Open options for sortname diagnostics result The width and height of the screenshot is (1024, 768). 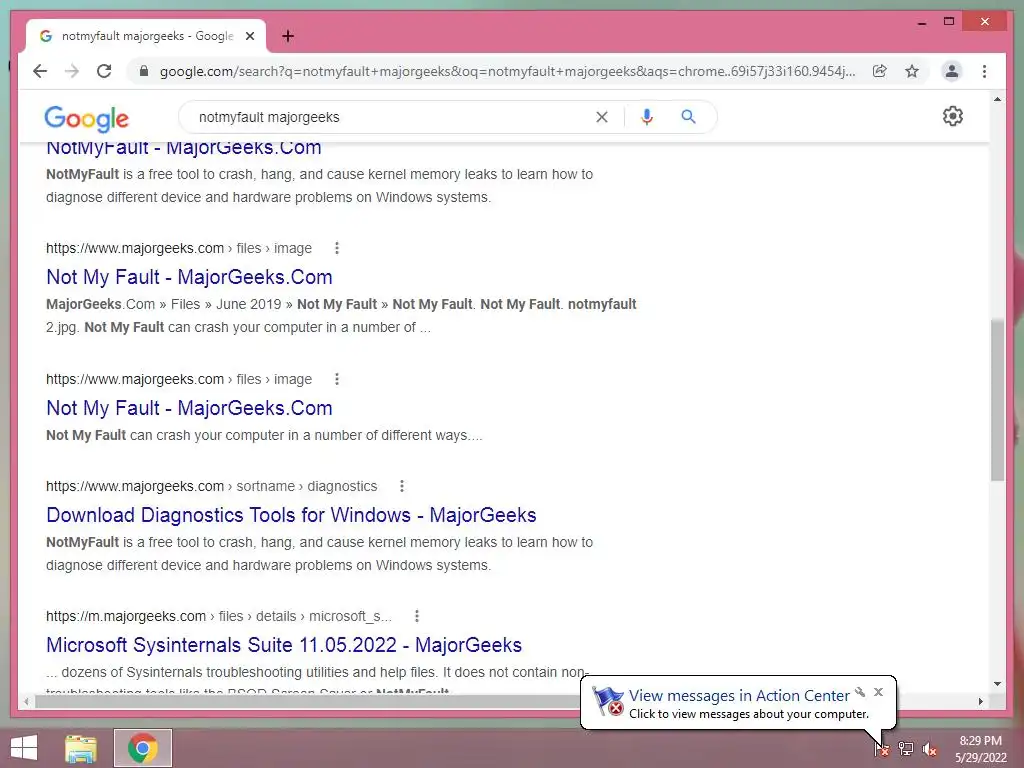pos(402,486)
